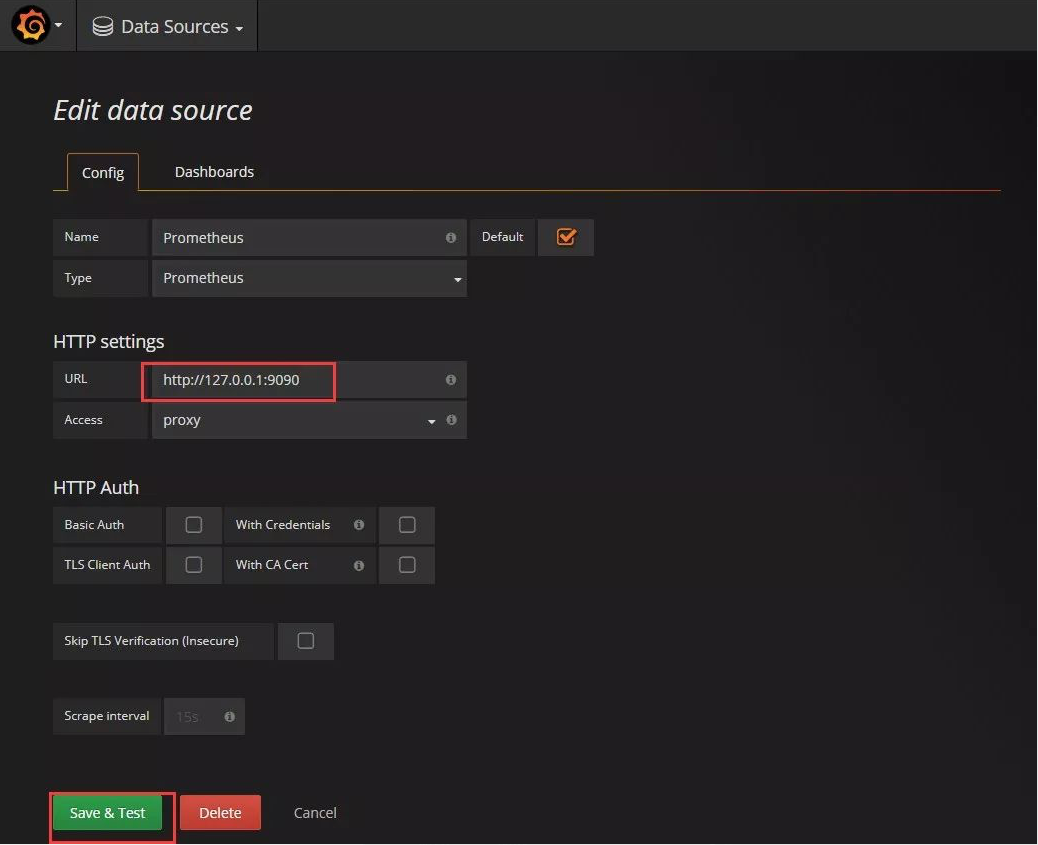
Task: Show info tooltip for Scrape interval
Action: coord(229,717)
